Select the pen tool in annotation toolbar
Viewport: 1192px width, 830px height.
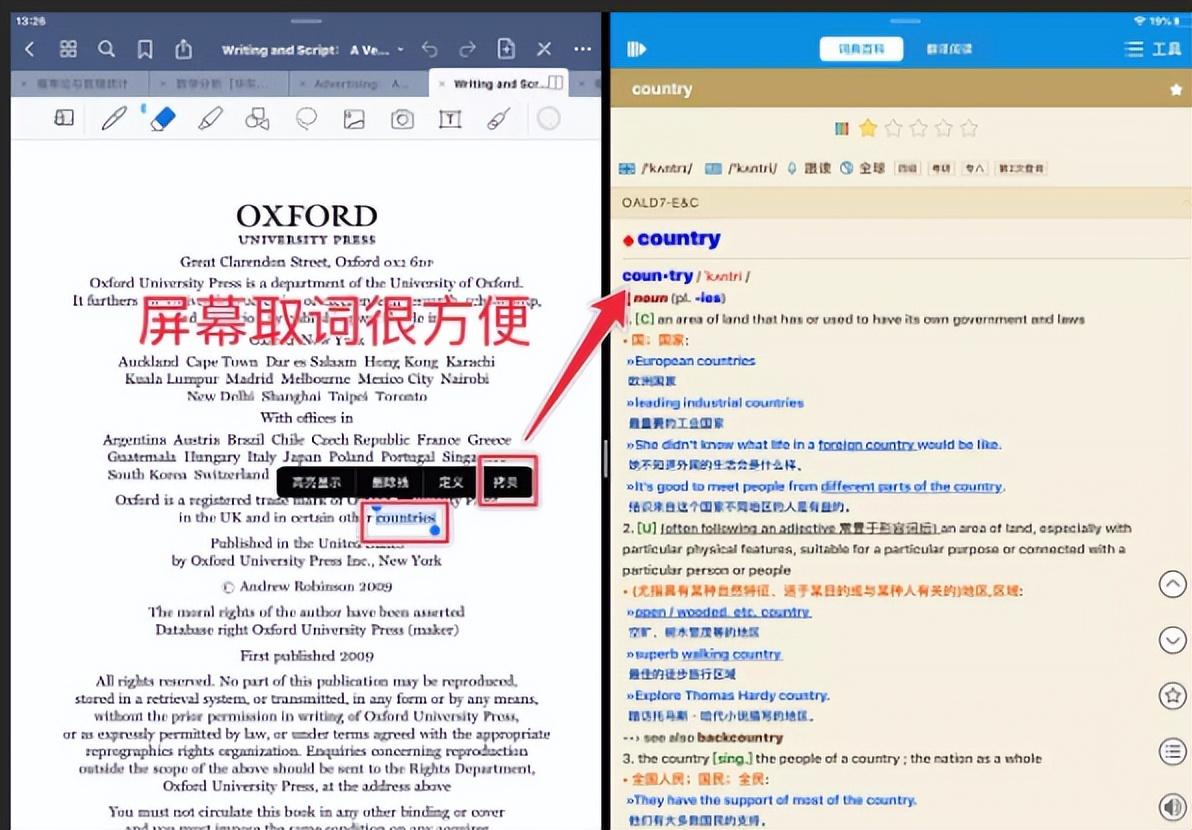114,120
